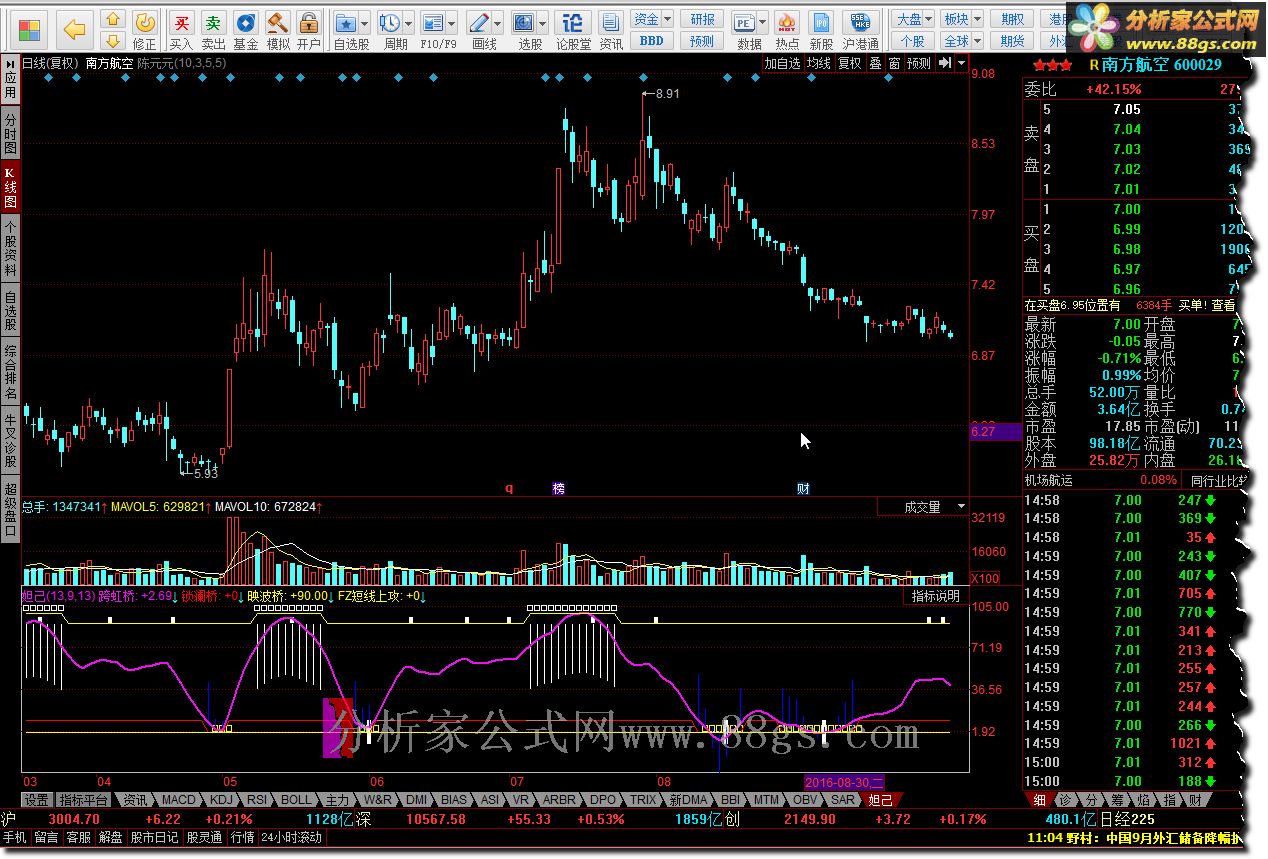Open the 个股资料 sidebar tab

pyautogui.click(x=10, y=247)
